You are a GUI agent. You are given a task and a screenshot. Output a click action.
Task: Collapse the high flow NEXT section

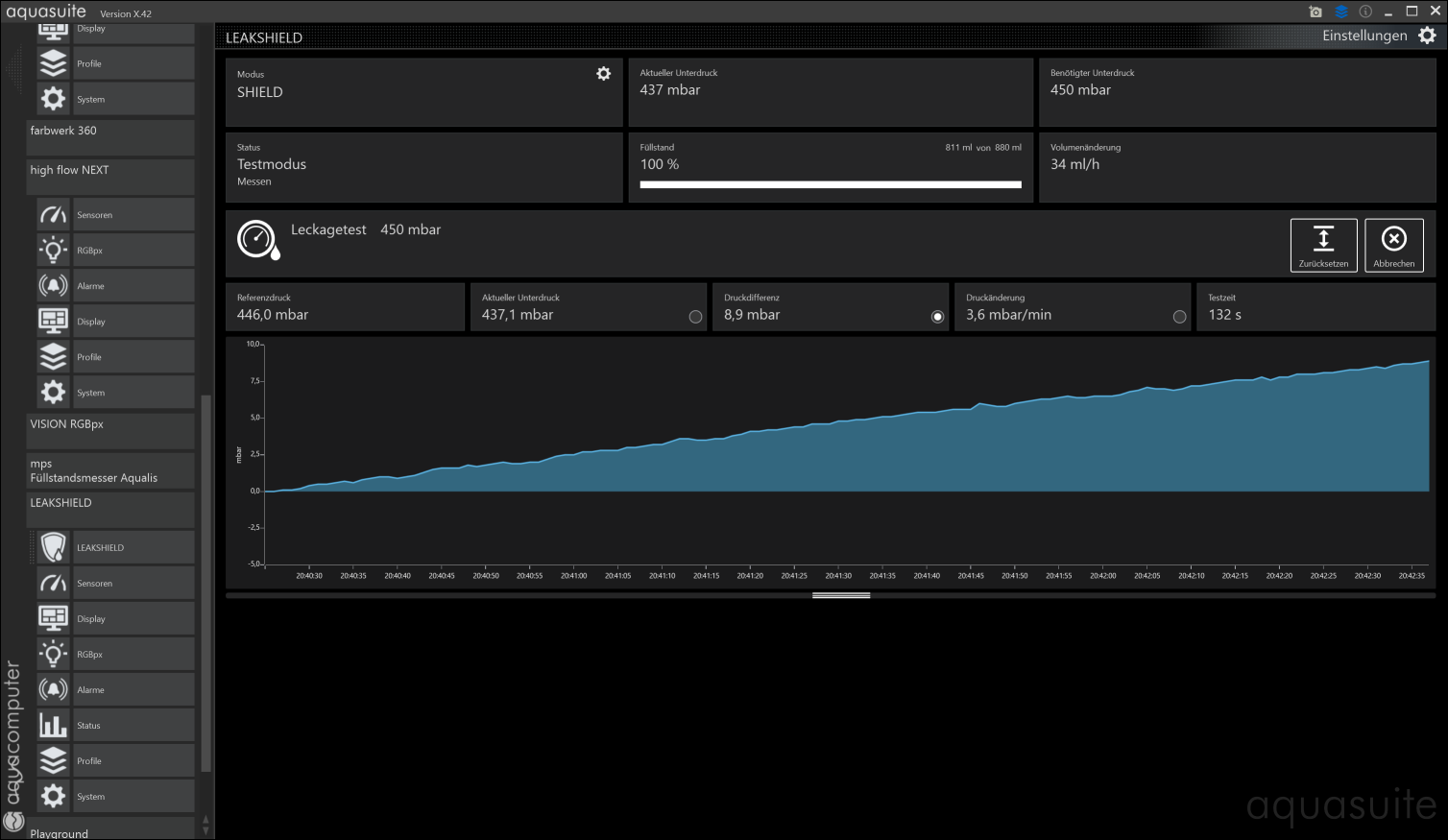coord(110,177)
